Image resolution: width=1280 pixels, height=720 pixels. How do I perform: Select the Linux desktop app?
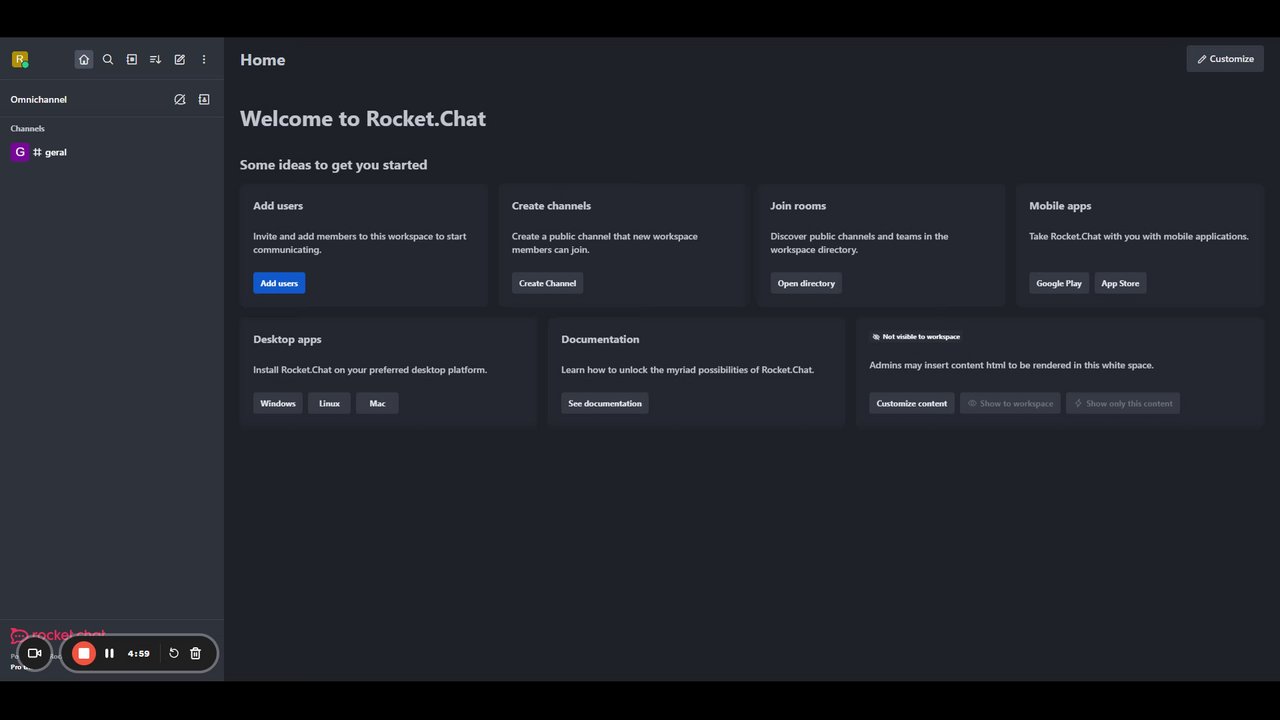[329, 403]
